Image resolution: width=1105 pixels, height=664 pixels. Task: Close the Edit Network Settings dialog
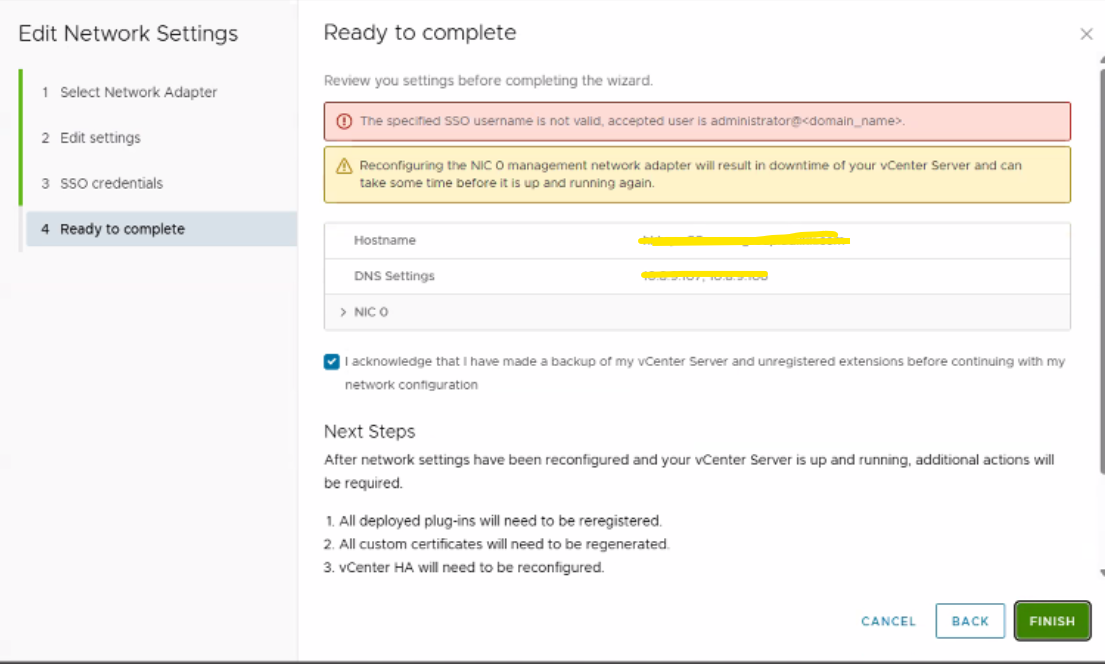click(1086, 35)
